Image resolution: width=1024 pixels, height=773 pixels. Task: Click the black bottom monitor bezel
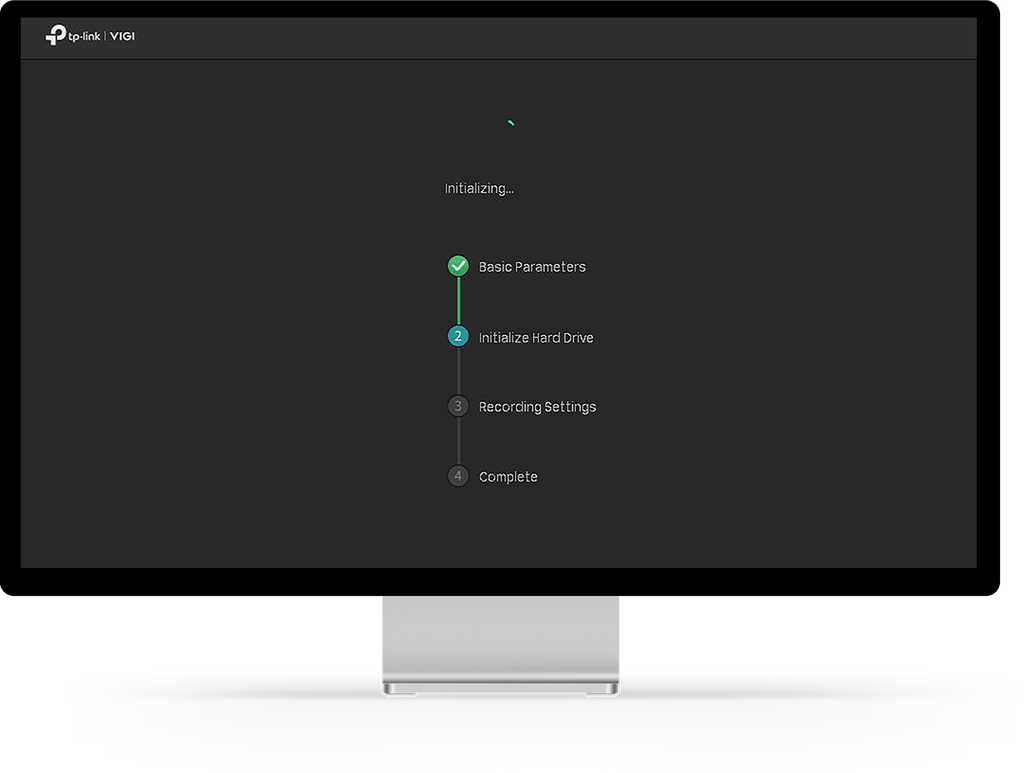coord(500,581)
